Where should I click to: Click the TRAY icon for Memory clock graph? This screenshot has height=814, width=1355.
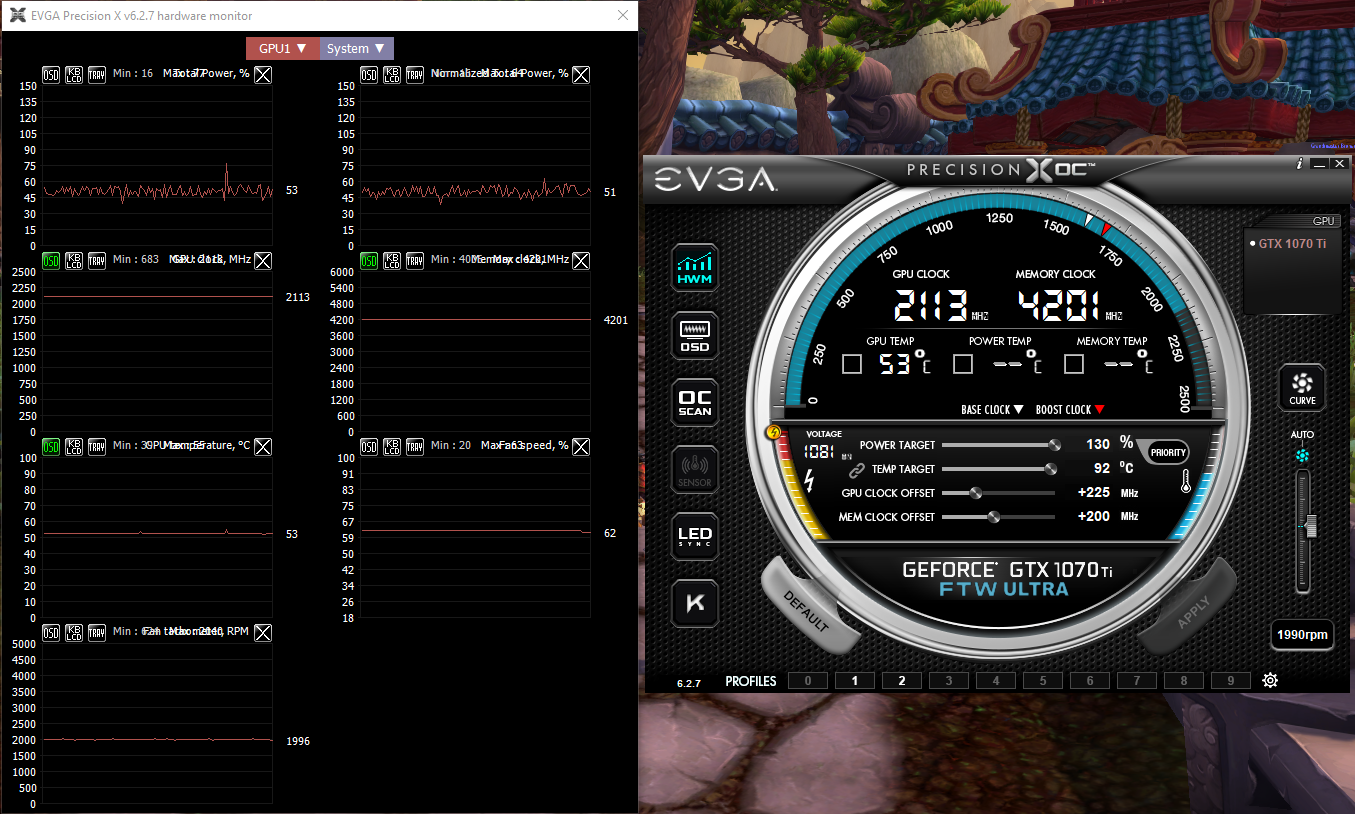pyautogui.click(x=415, y=260)
